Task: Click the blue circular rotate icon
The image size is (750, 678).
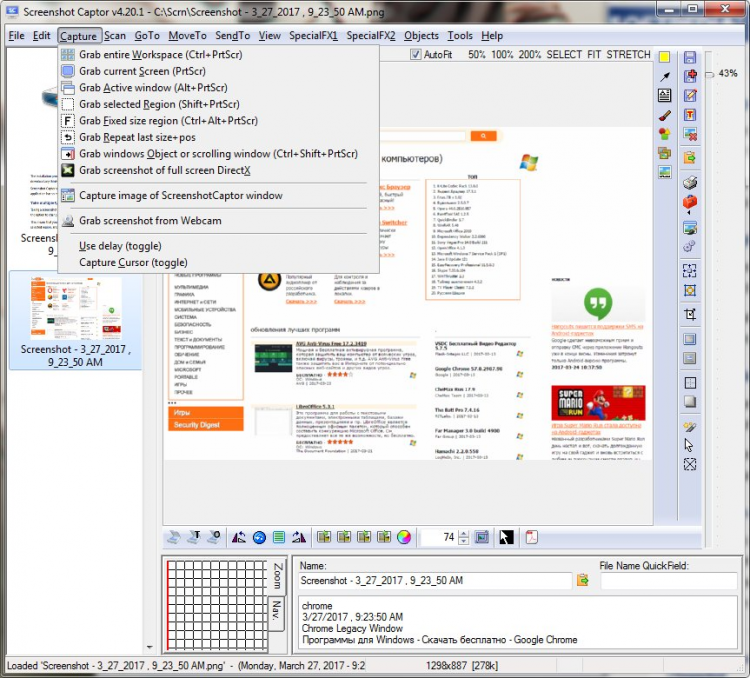Action: point(259,538)
